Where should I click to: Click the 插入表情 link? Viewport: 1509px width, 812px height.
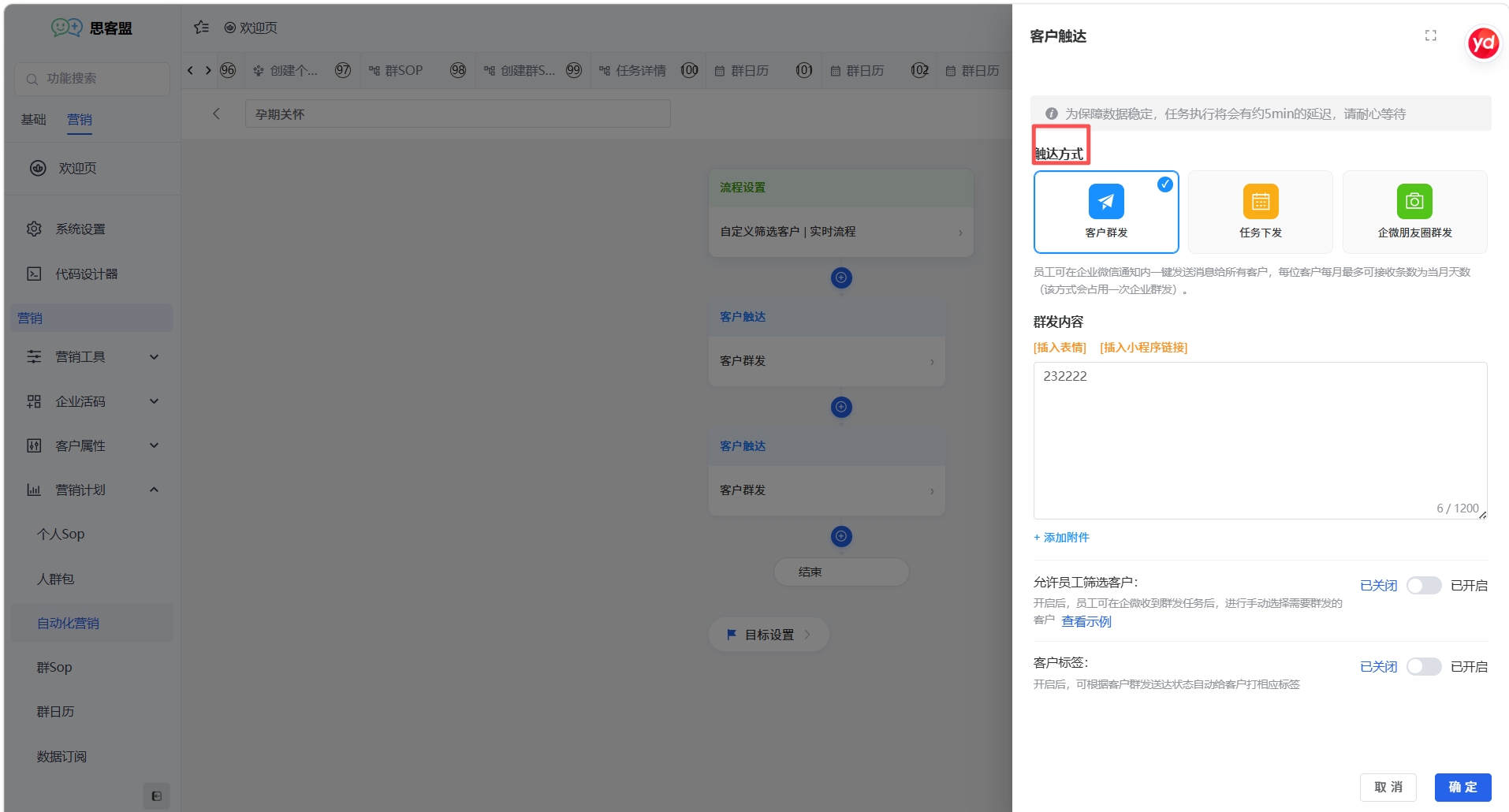[x=1060, y=347]
